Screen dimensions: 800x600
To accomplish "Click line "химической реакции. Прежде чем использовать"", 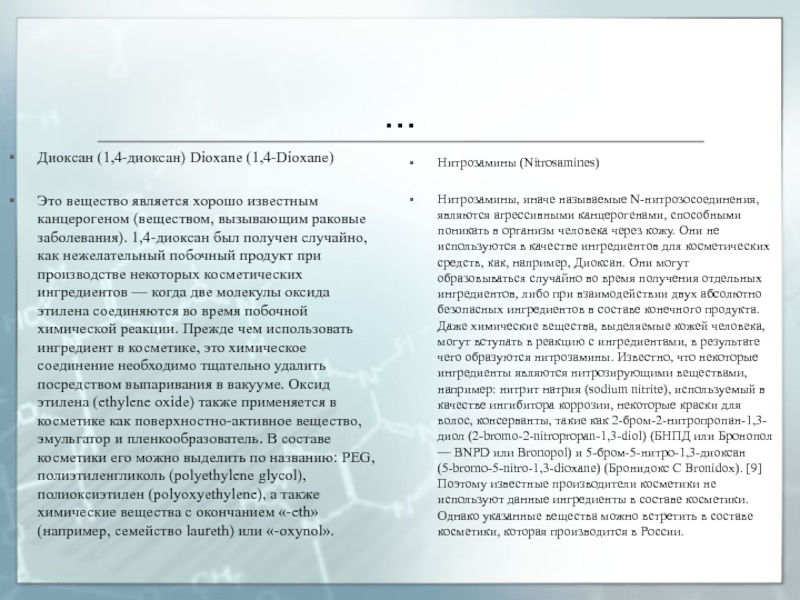I will [194, 329].
